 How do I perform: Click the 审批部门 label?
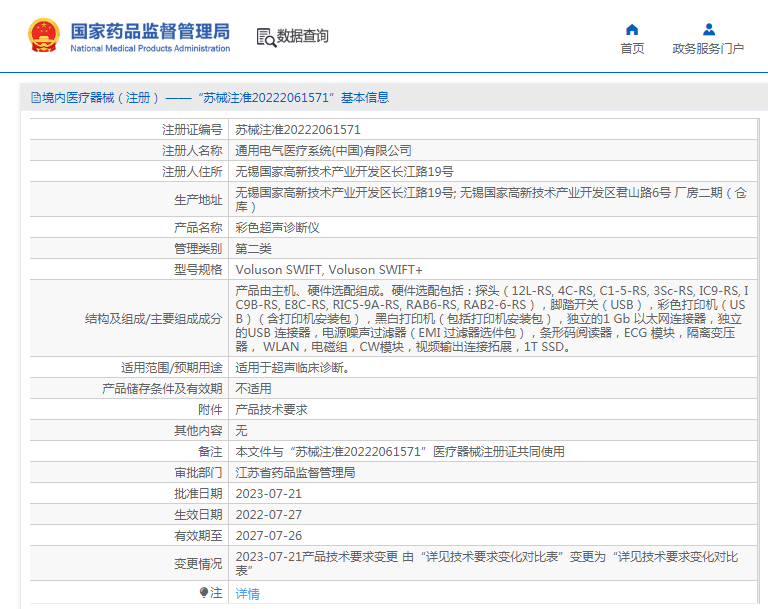click(198, 473)
